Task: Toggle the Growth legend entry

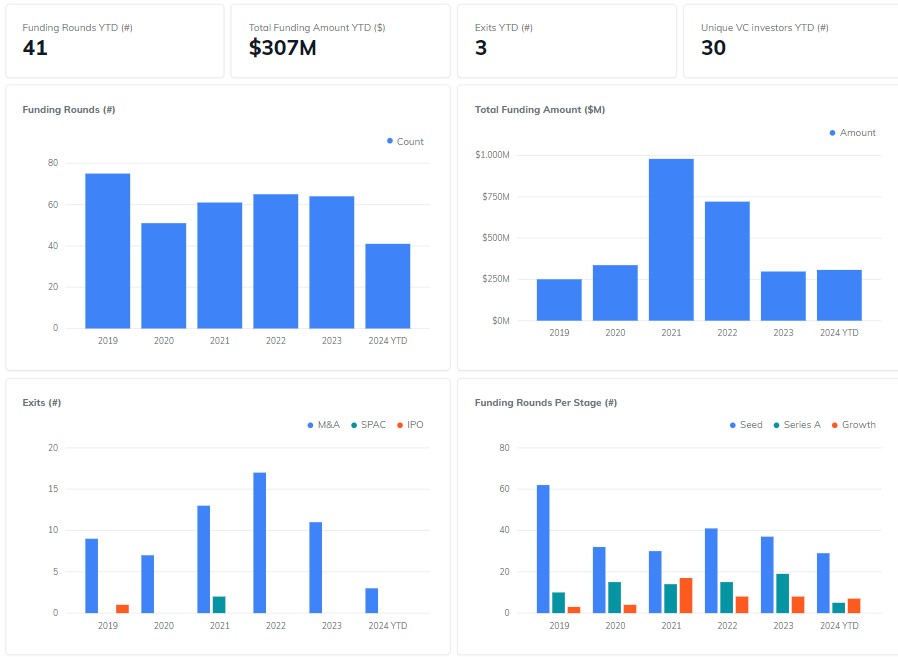Action: [853, 424]
